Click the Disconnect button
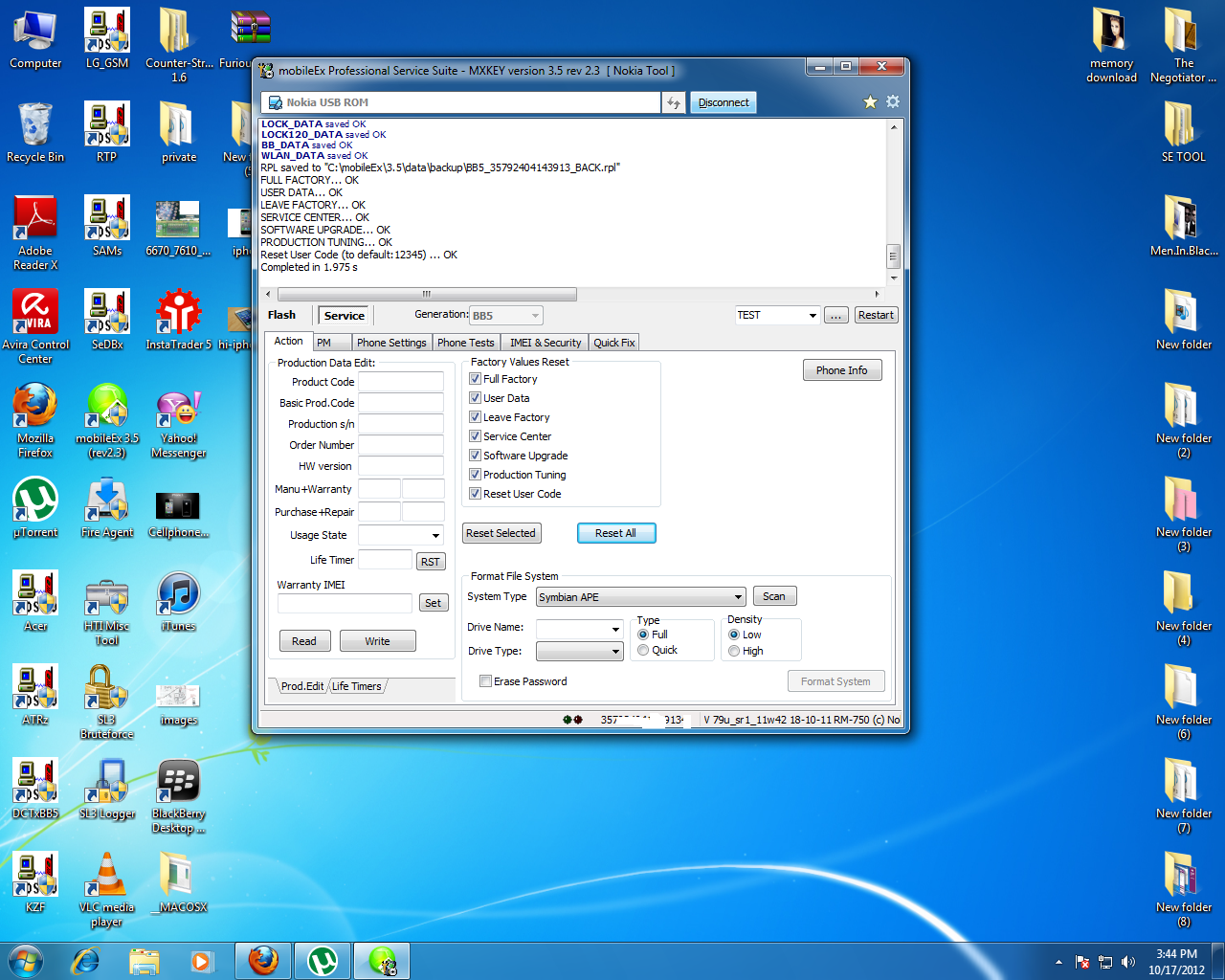1225x980 pixels. click(x=724, y=102)
